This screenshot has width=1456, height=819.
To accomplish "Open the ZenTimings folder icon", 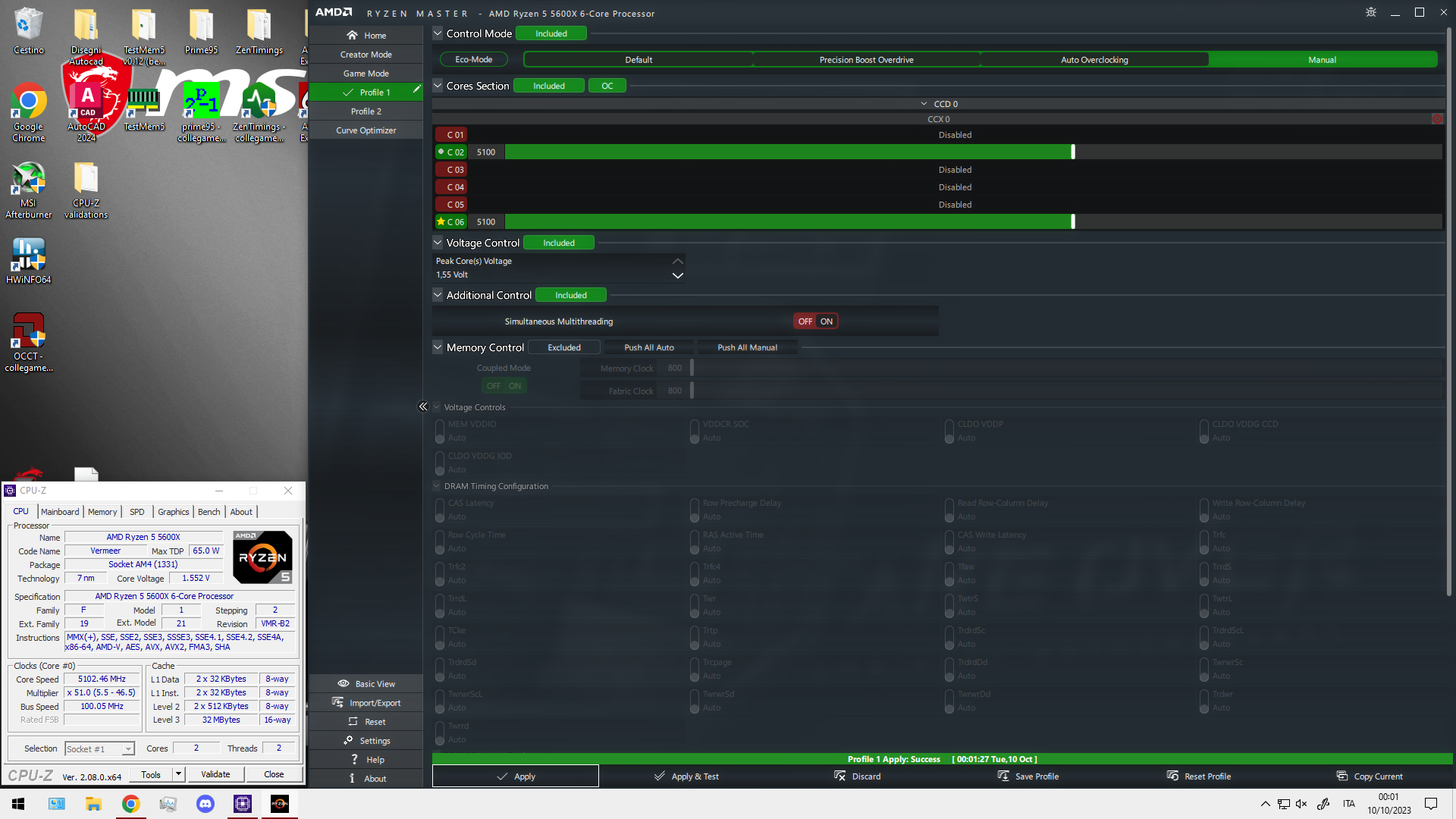I will pyautogui.click(x=259, y=32).
